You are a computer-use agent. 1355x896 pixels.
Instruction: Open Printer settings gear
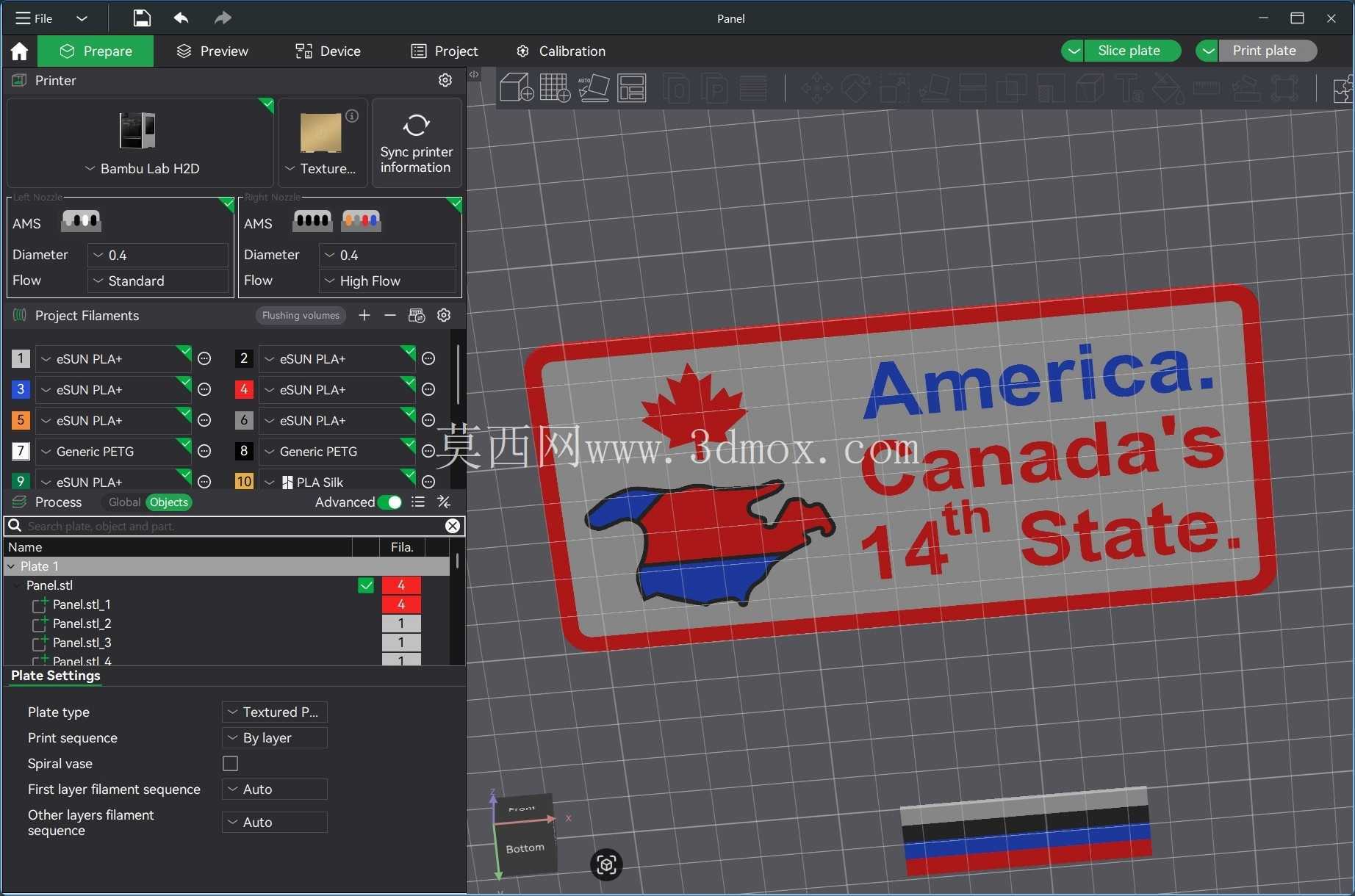coord(445,80)
